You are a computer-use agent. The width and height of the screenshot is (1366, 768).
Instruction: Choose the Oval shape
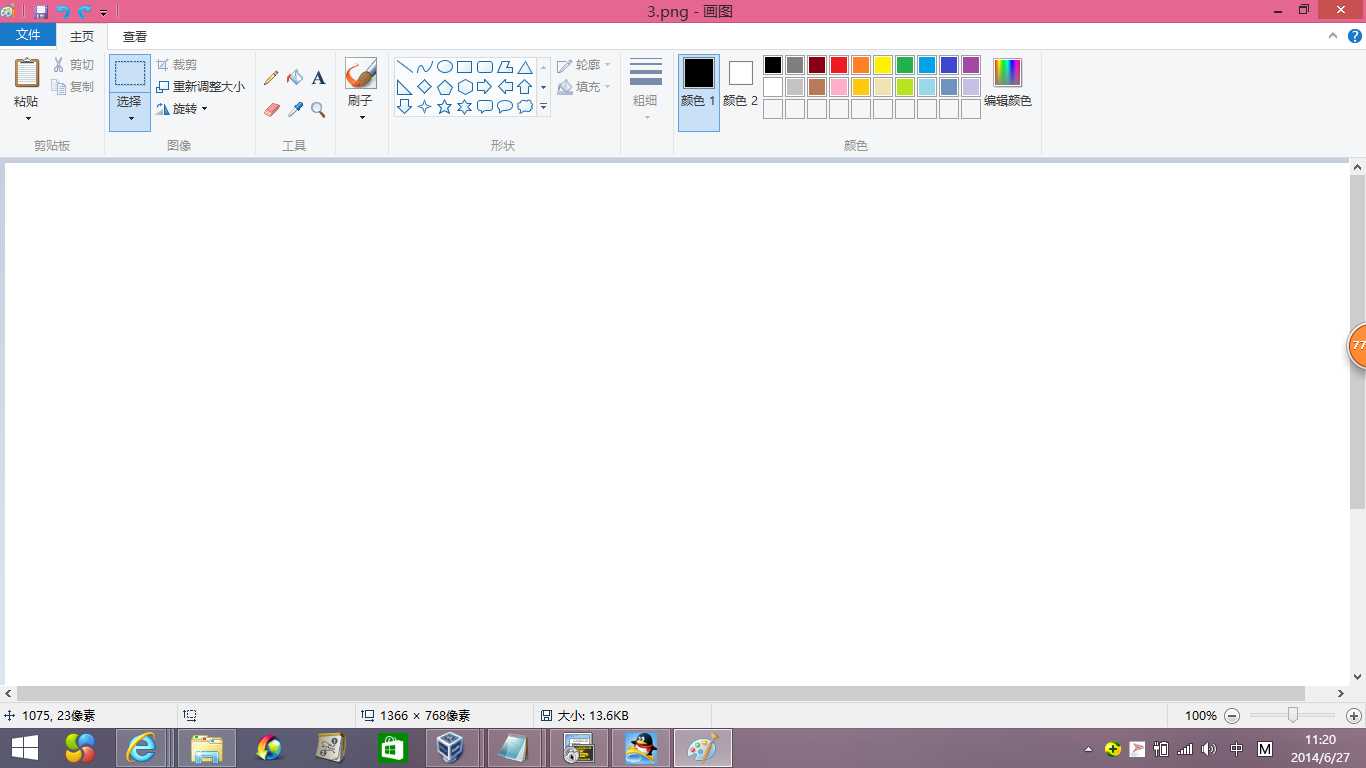pos(444,67)
